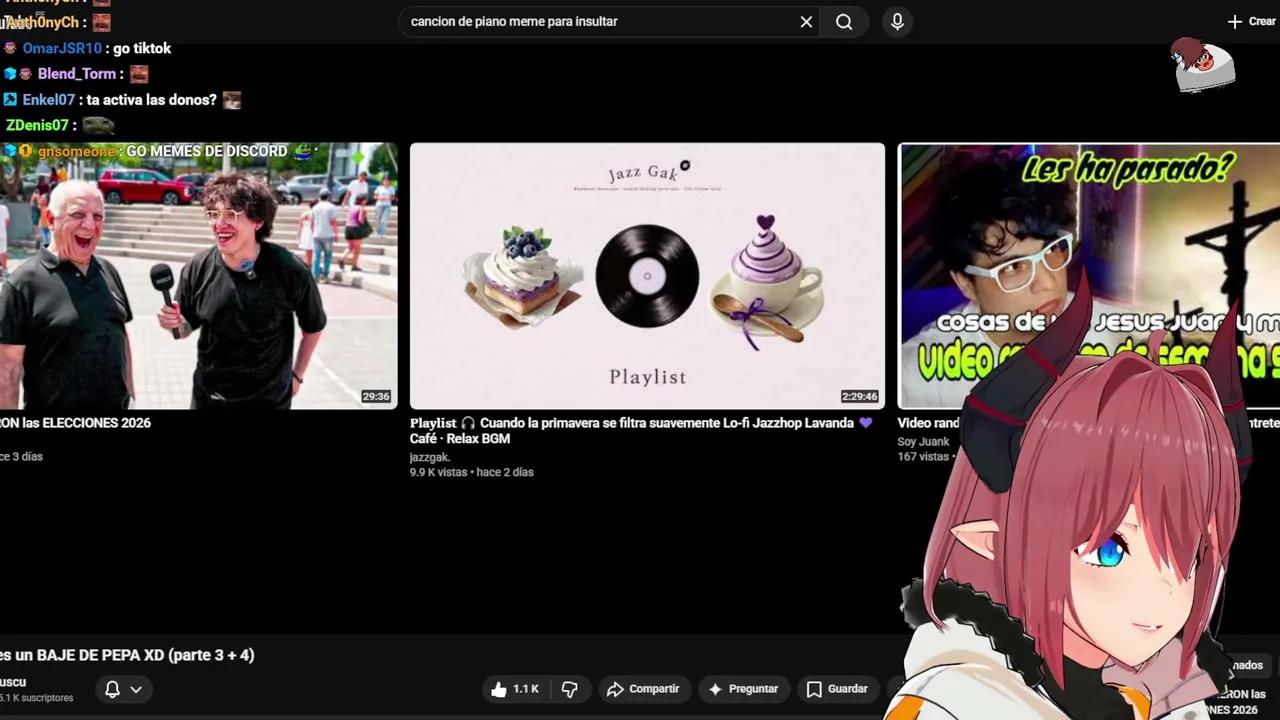Image resolution: width=1280 pixels, height=720 pixels.
Task: Open the 'Les ha pasado?' video thumbnail
Action: pos(1088,276)
